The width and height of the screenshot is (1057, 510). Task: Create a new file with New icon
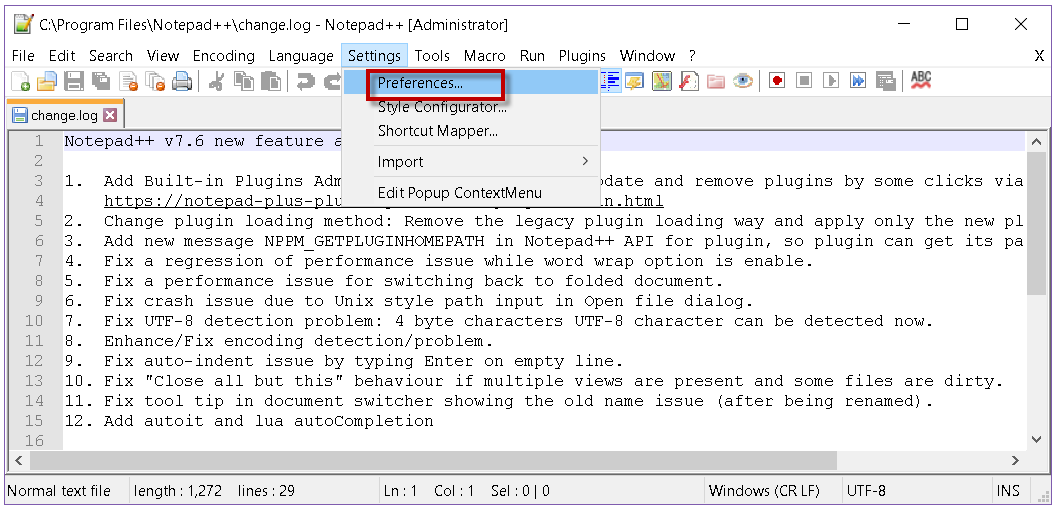[x=20, y=82]
